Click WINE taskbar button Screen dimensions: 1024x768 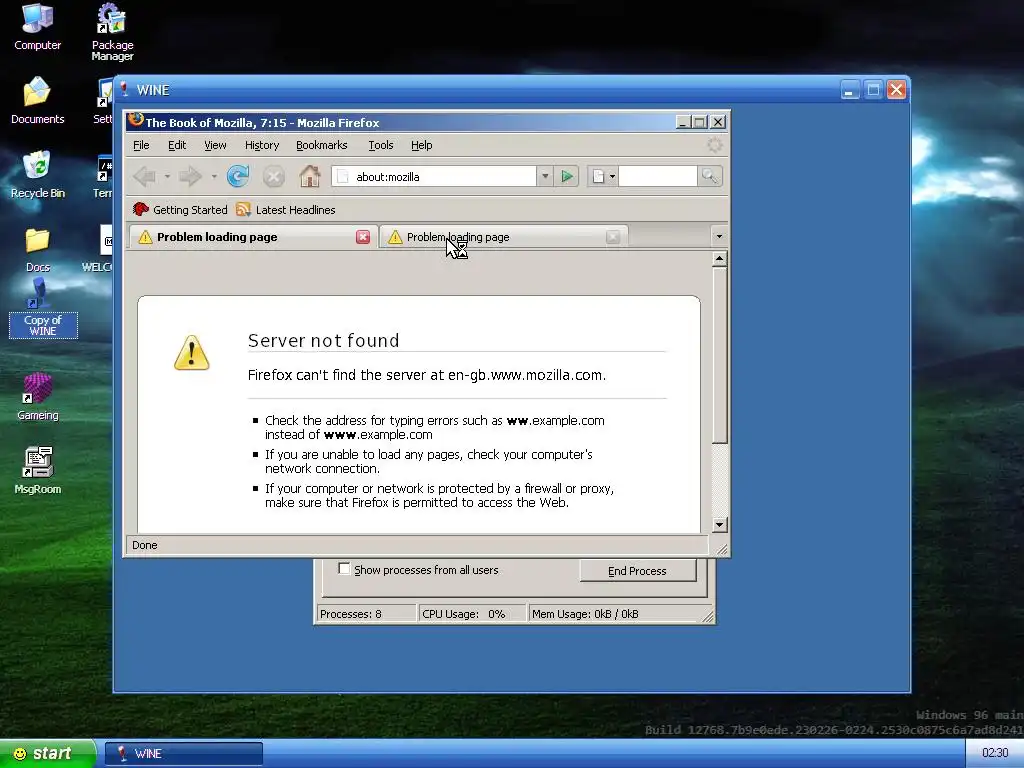pos(184,754)
